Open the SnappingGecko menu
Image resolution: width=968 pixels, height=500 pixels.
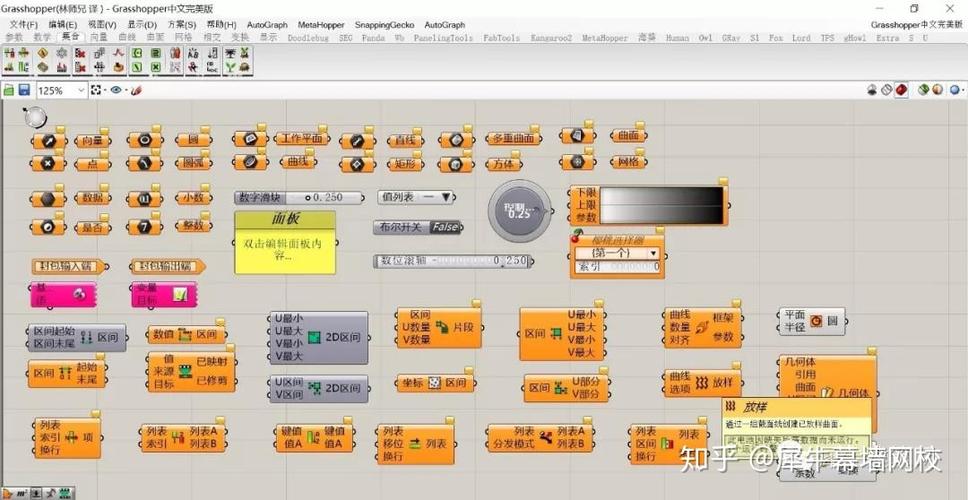pyautogui.click(x=385, y=25)
